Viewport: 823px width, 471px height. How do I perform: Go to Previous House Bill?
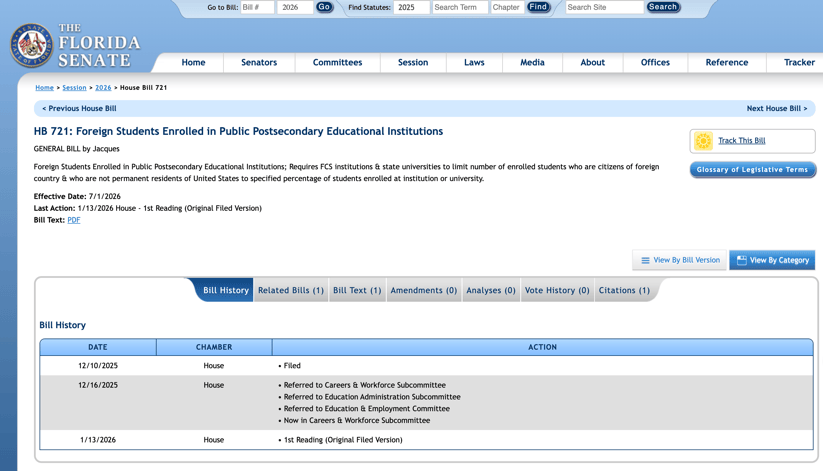pos(79,108)
